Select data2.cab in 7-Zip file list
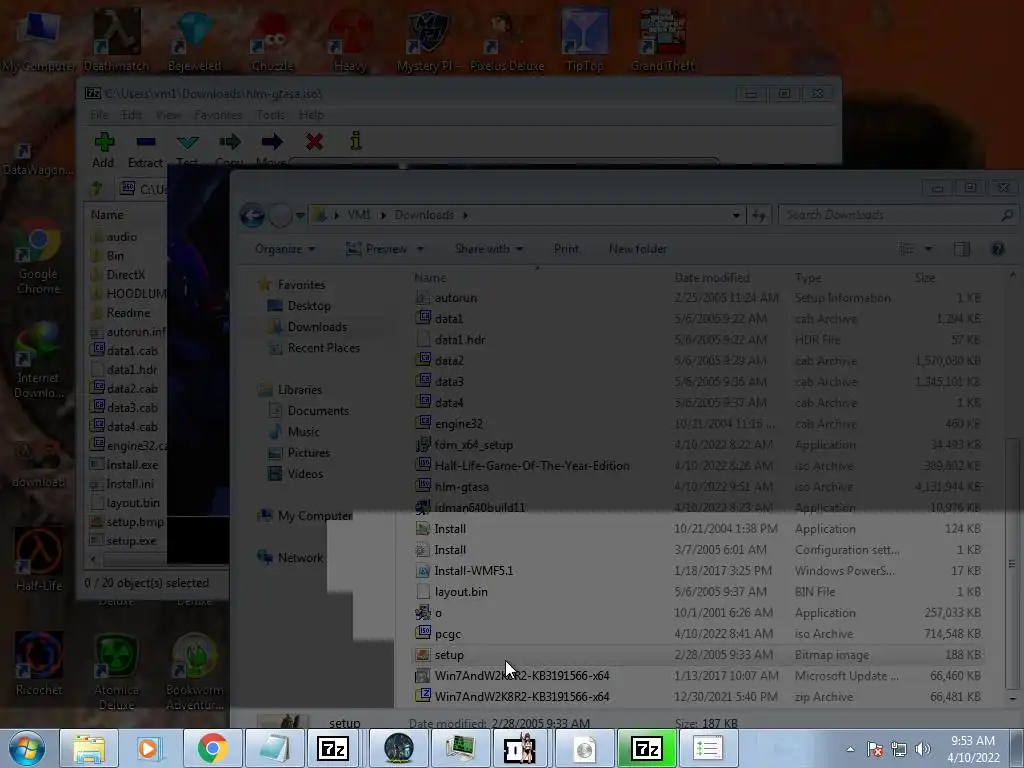1024x768 pixels. (x=132, y=389)
